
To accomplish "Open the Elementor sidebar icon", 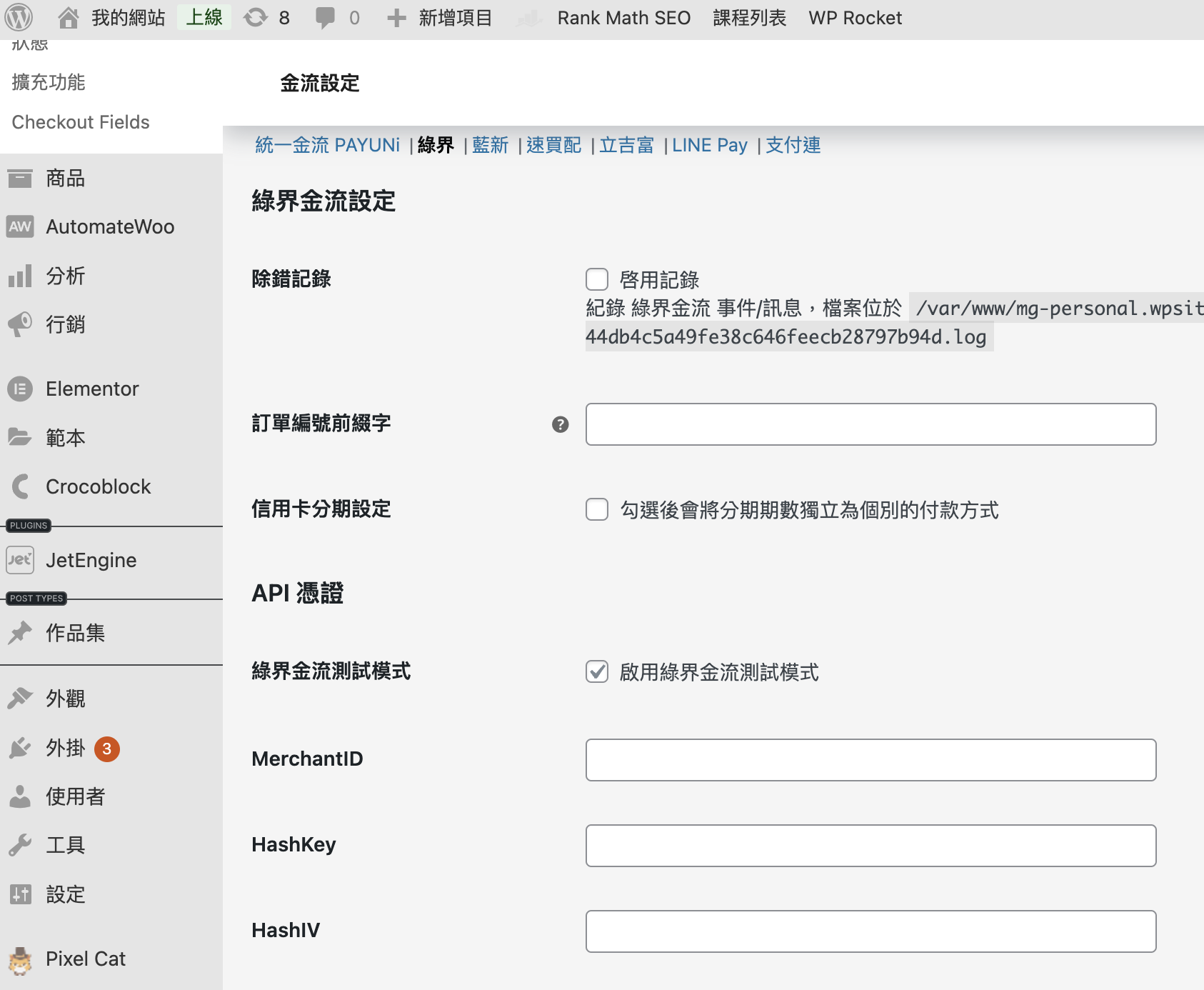I will (x=19, y=389).
